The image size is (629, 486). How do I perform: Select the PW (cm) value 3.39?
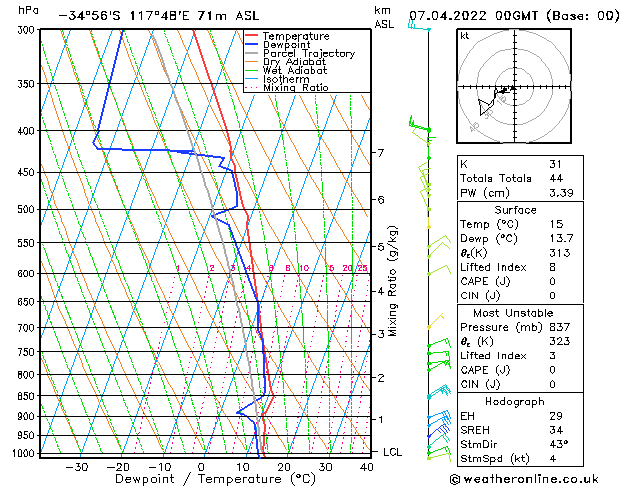[x=561, y=193]
